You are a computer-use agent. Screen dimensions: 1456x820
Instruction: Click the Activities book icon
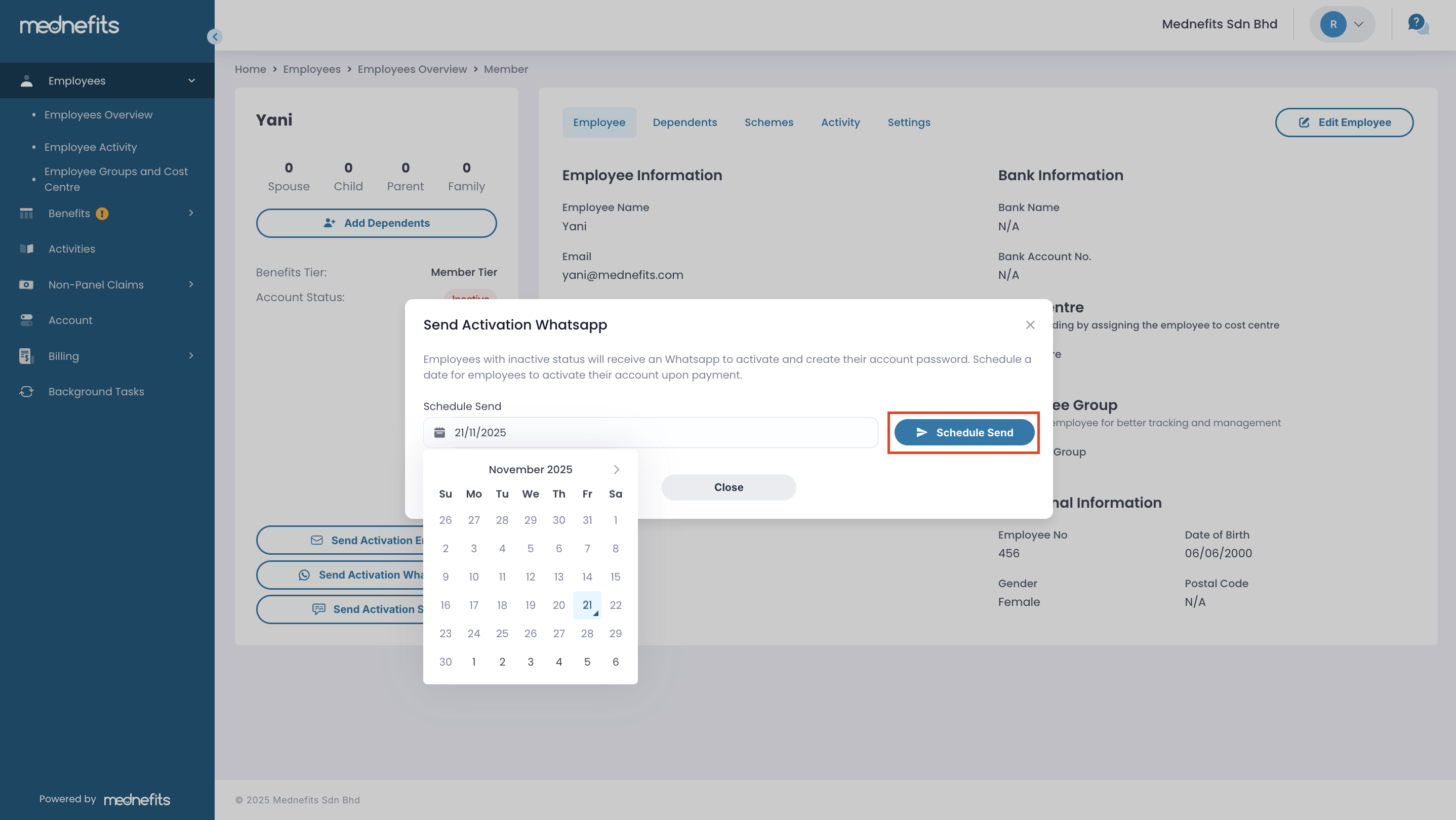(26, 249)
